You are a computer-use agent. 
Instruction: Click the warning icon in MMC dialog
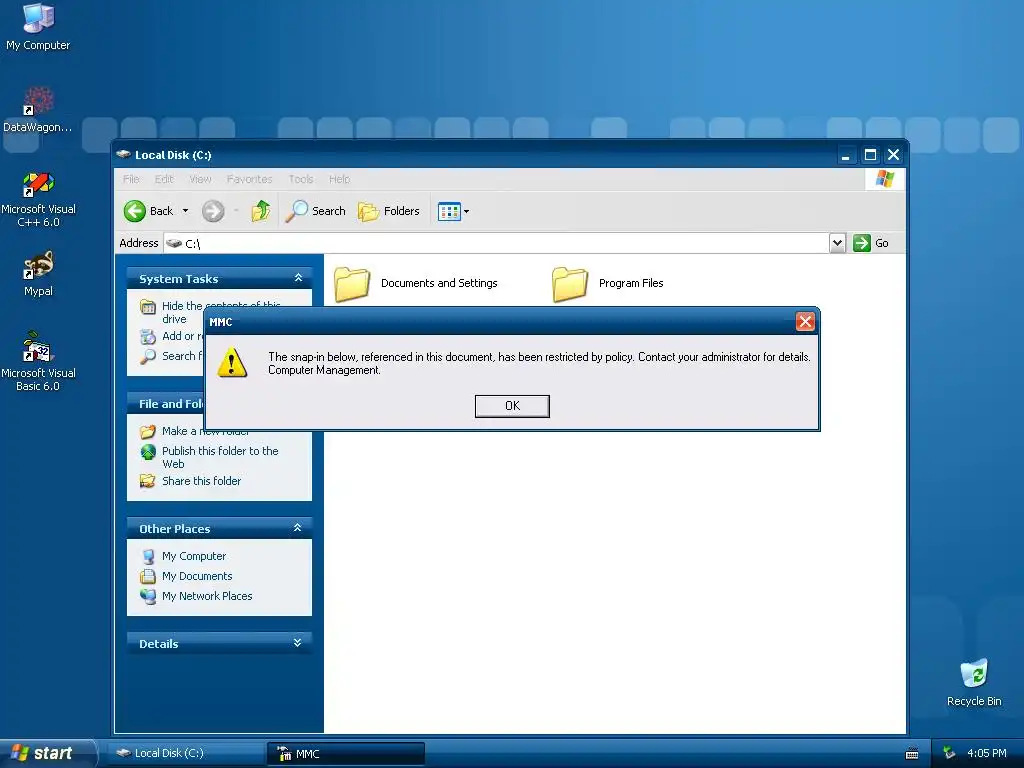coord(232,362)
